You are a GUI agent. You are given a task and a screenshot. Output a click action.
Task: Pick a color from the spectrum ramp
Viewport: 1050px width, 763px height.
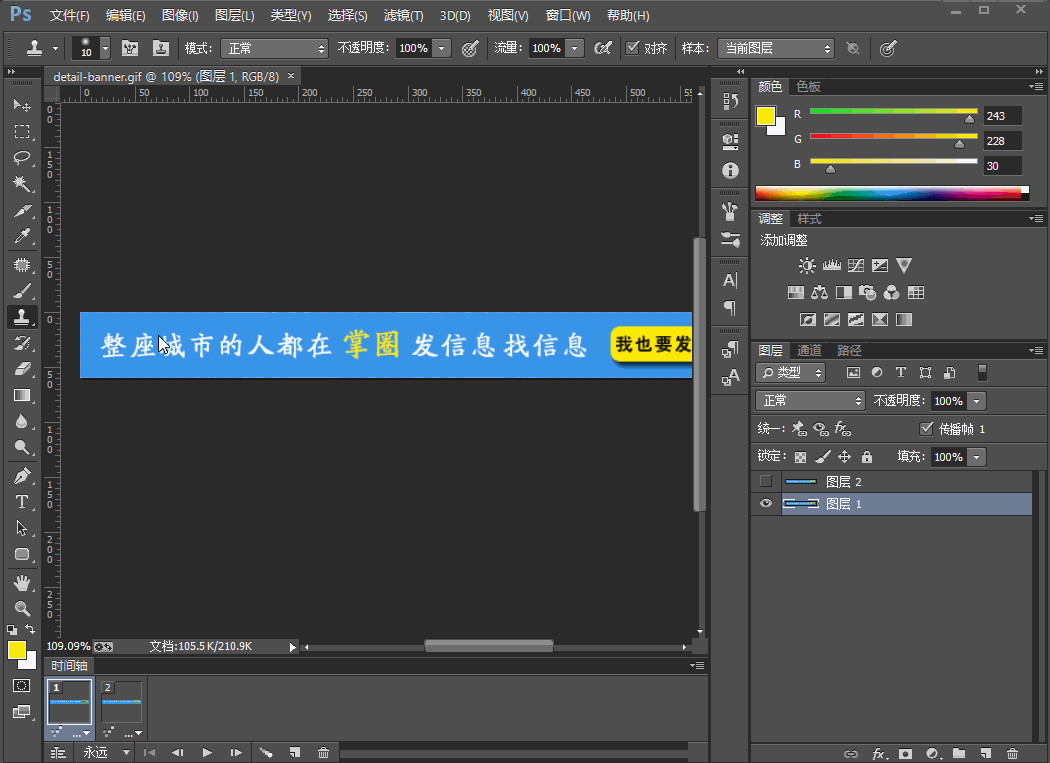click(891, 193)
